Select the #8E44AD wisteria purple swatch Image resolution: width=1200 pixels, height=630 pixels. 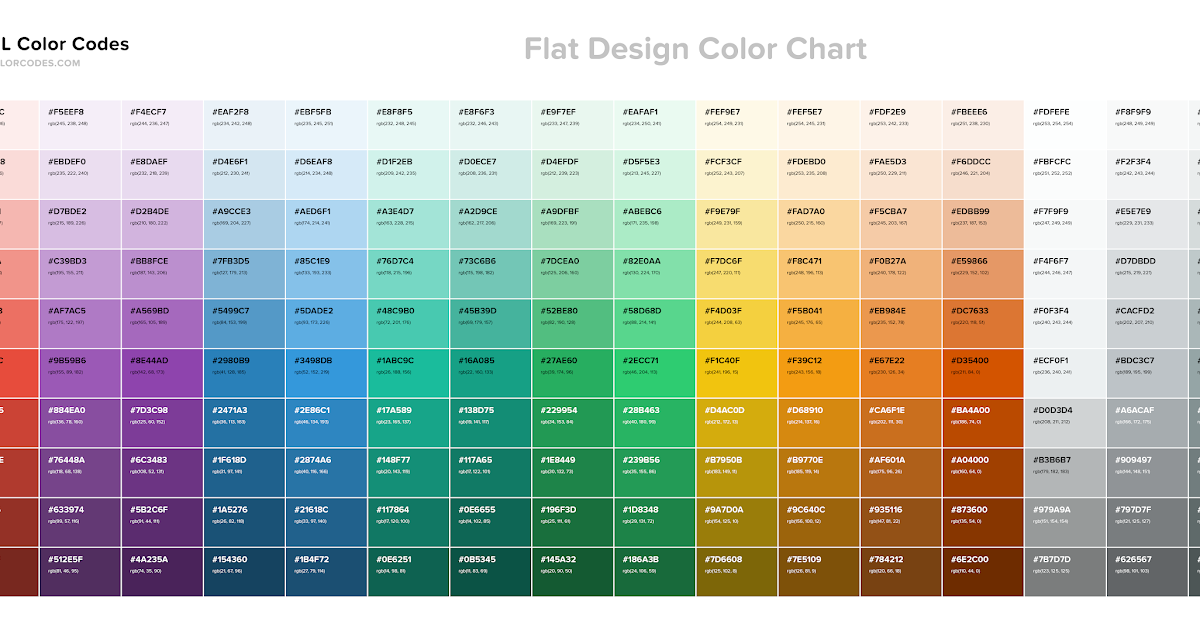pos(162,373)
